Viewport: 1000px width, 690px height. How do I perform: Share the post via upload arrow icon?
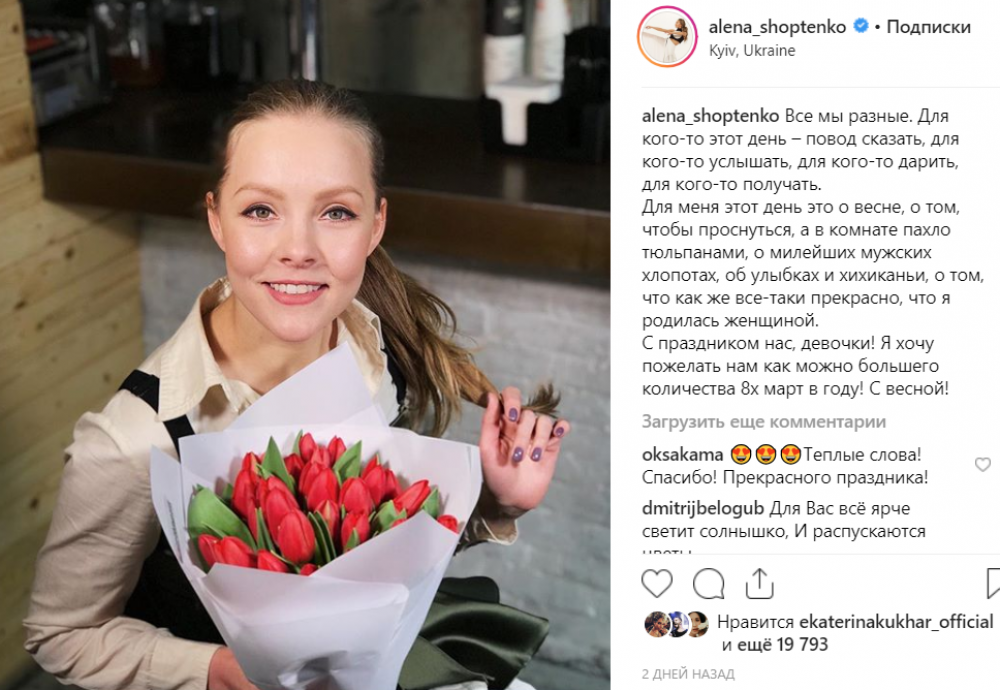pos(759,583)
